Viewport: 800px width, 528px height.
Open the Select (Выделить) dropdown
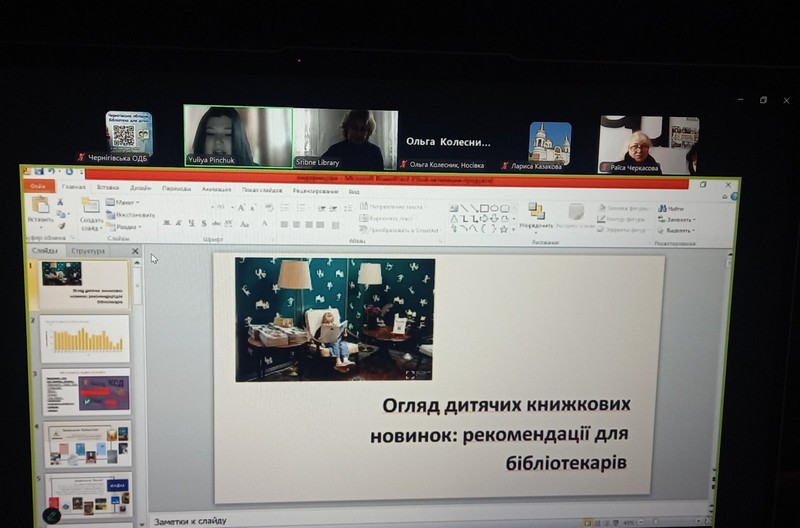676,230
